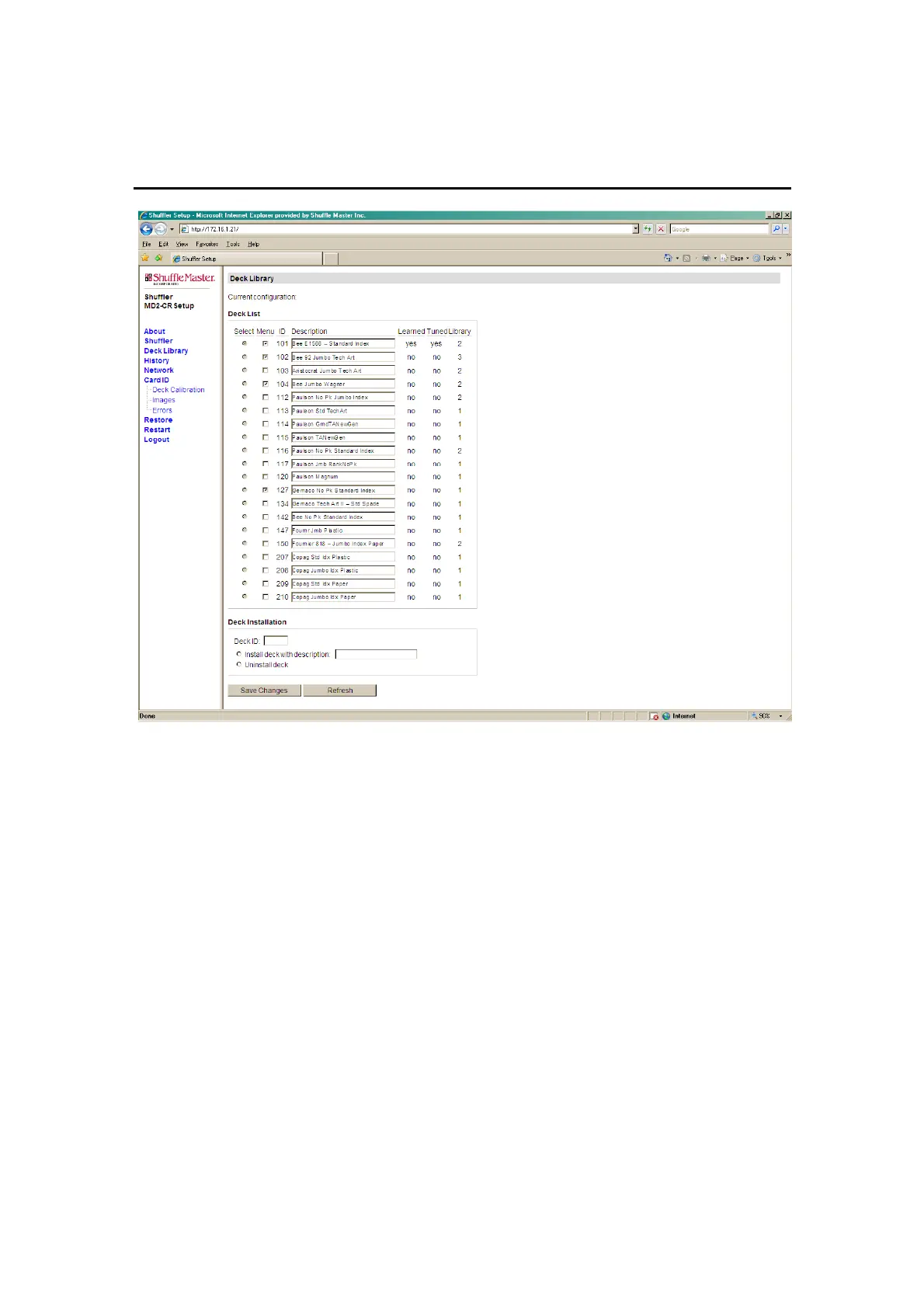Open the Tools dropdown in command bar
This screenshot has width=924, height=1308.
click(767, 258)
